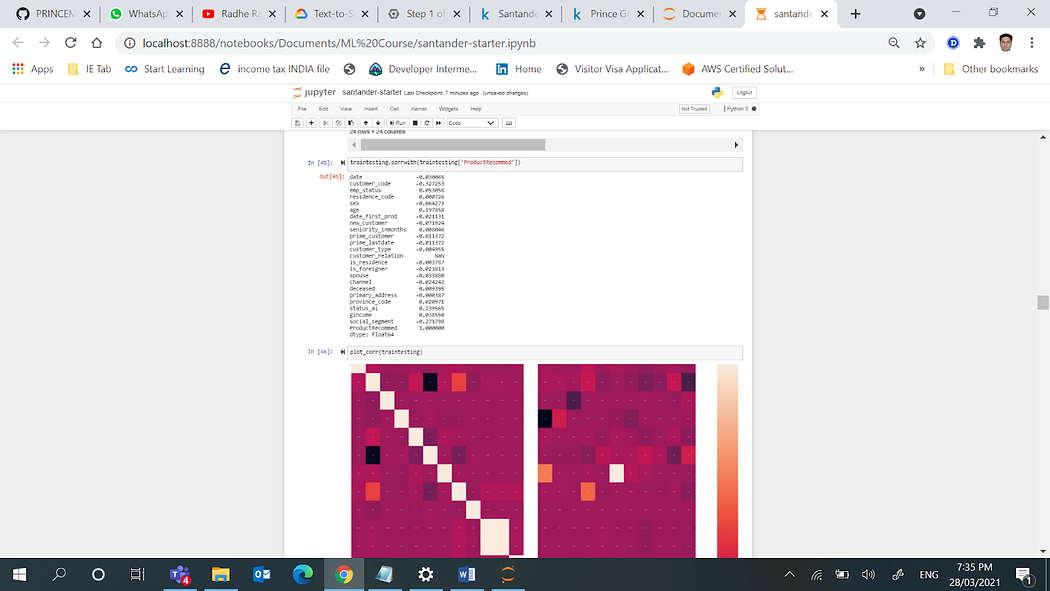Rename notebook title santander-starter
The width and height of the screenshot is (1050, 591).
(x=372, y=92)
